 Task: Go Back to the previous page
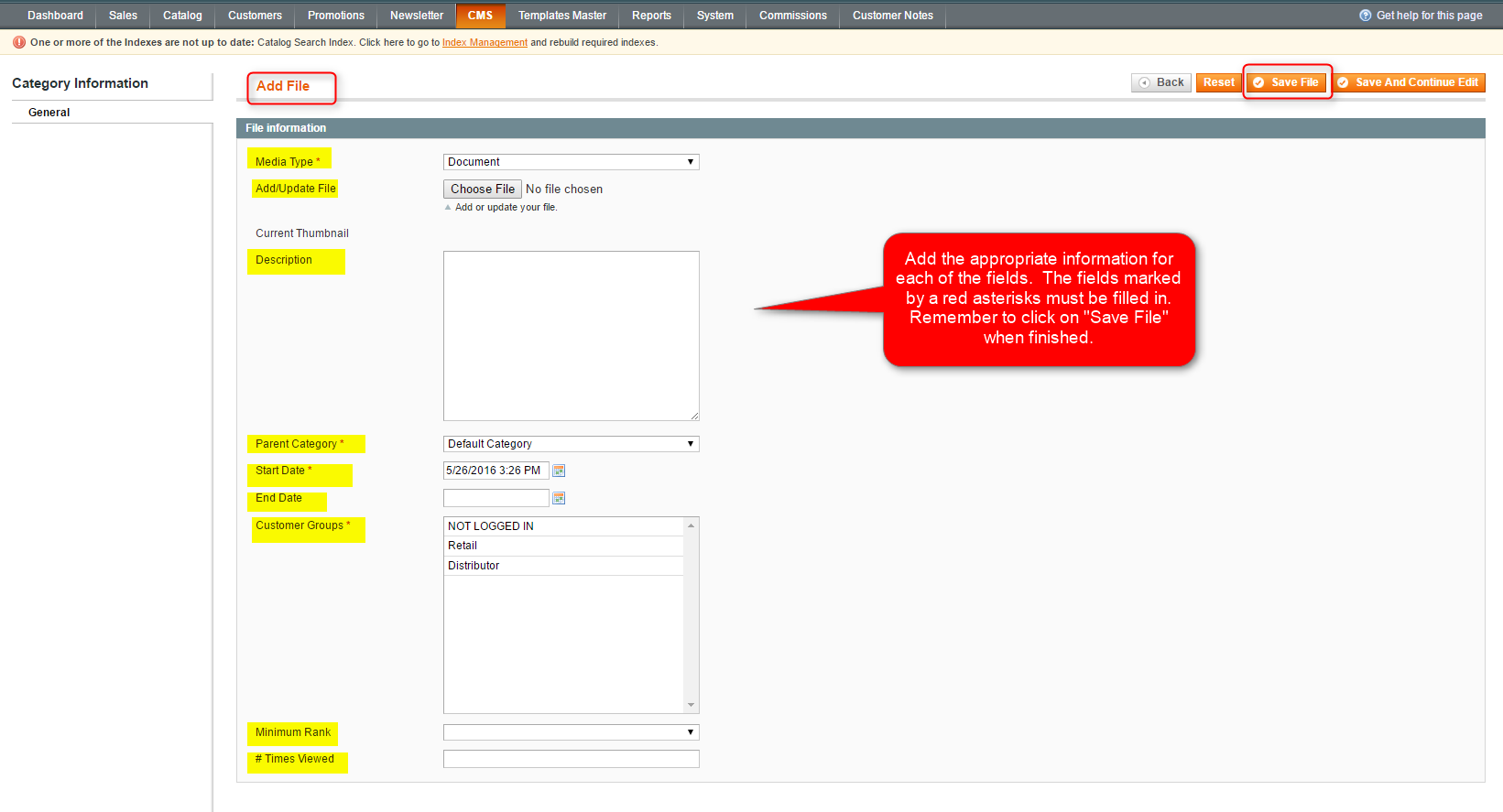(1161, 82)
